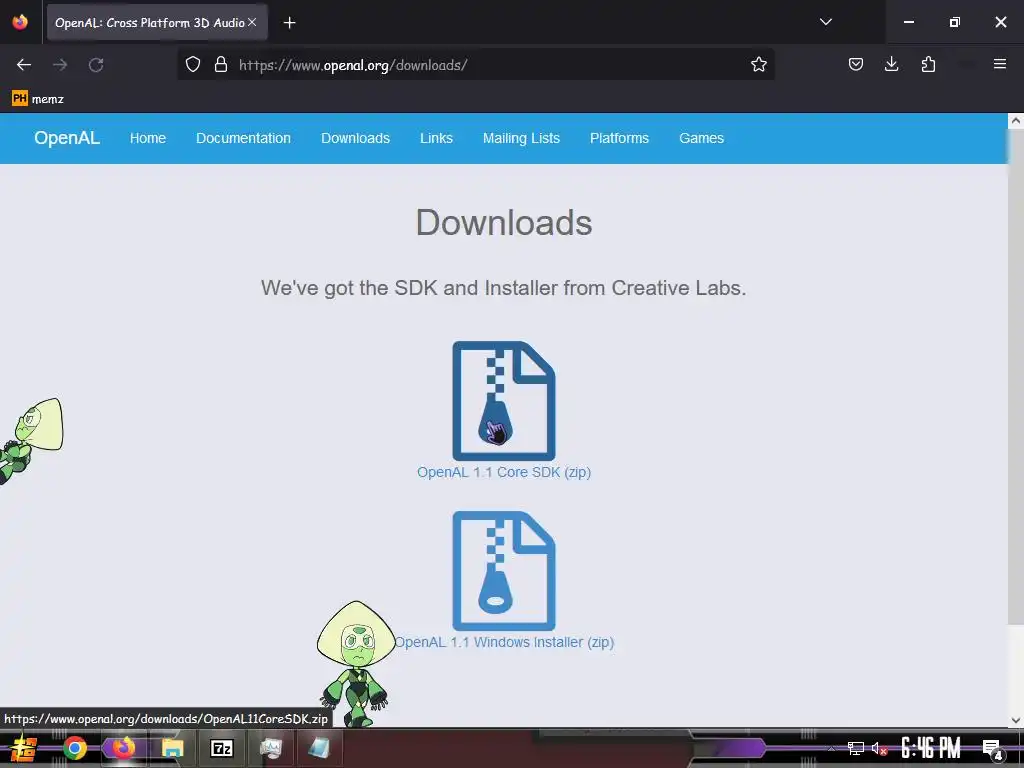Open the system tray network icon
The height and width of the screenshot is (768, 1024).
coord(856,748)
